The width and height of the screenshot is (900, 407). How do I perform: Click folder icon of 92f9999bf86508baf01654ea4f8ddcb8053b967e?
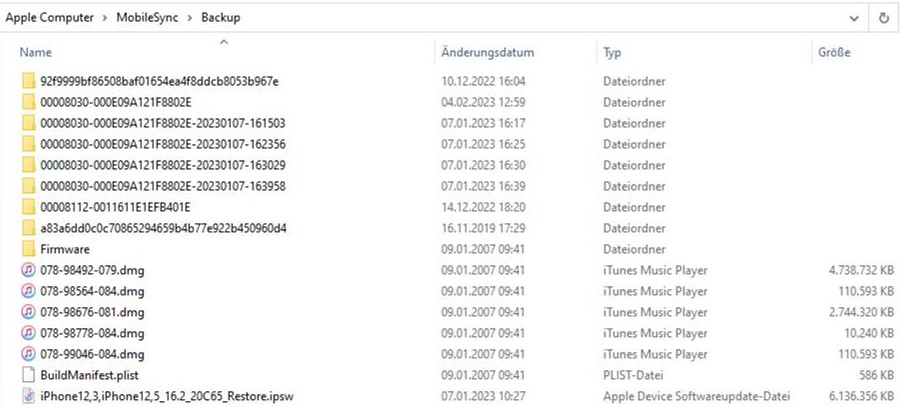point(29,81)
